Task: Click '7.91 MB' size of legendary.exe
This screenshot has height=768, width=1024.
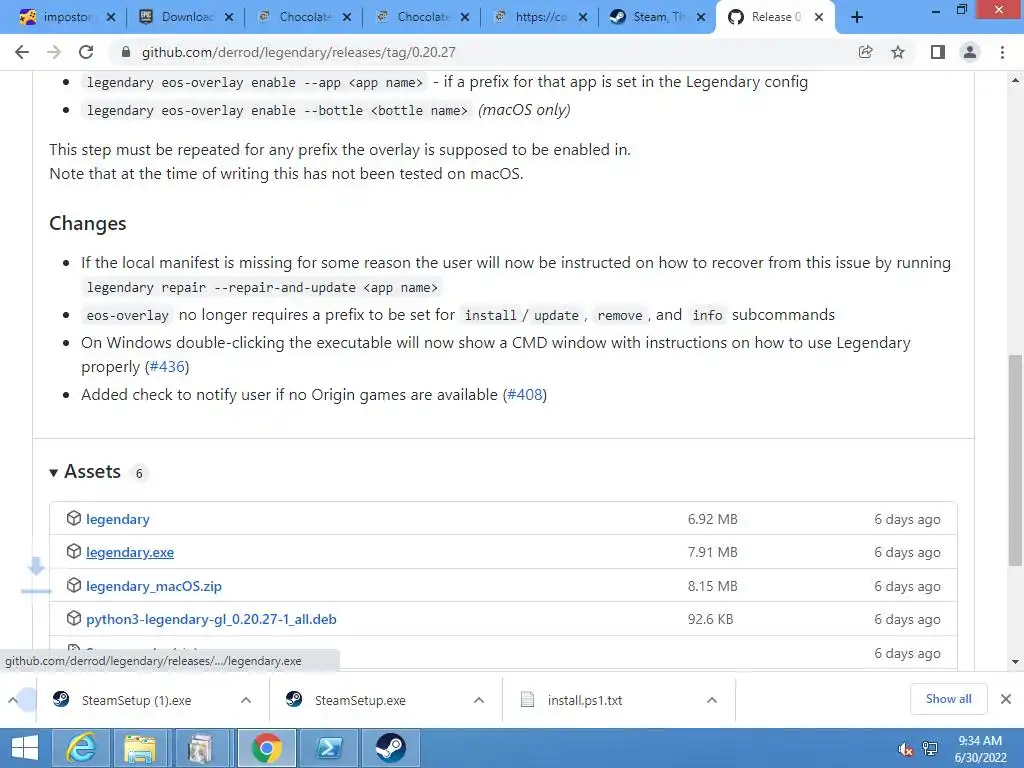Action: tap(712, 552)
